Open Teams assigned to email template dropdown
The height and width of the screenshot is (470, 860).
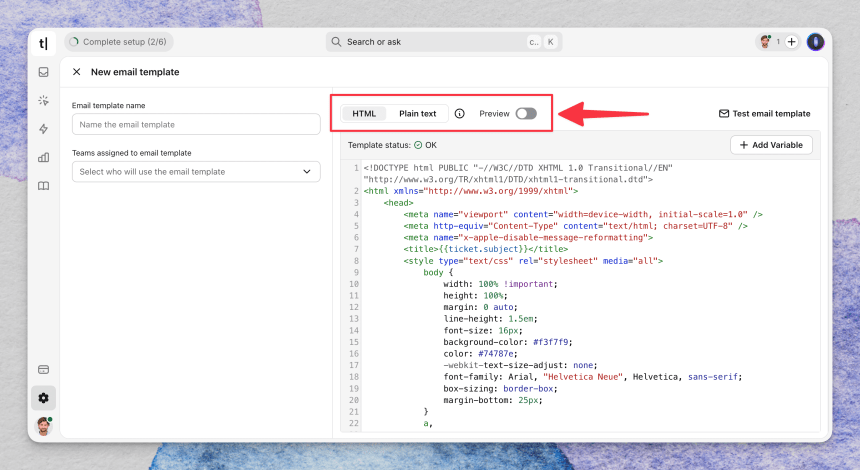(x=196, y=172)
